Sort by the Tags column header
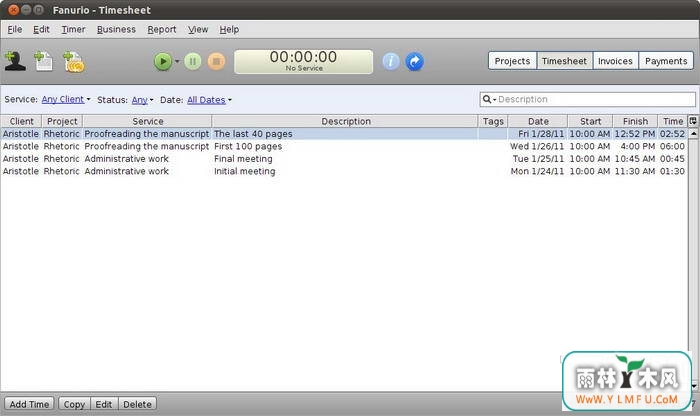Screen dimensions: 700x416 493,121
